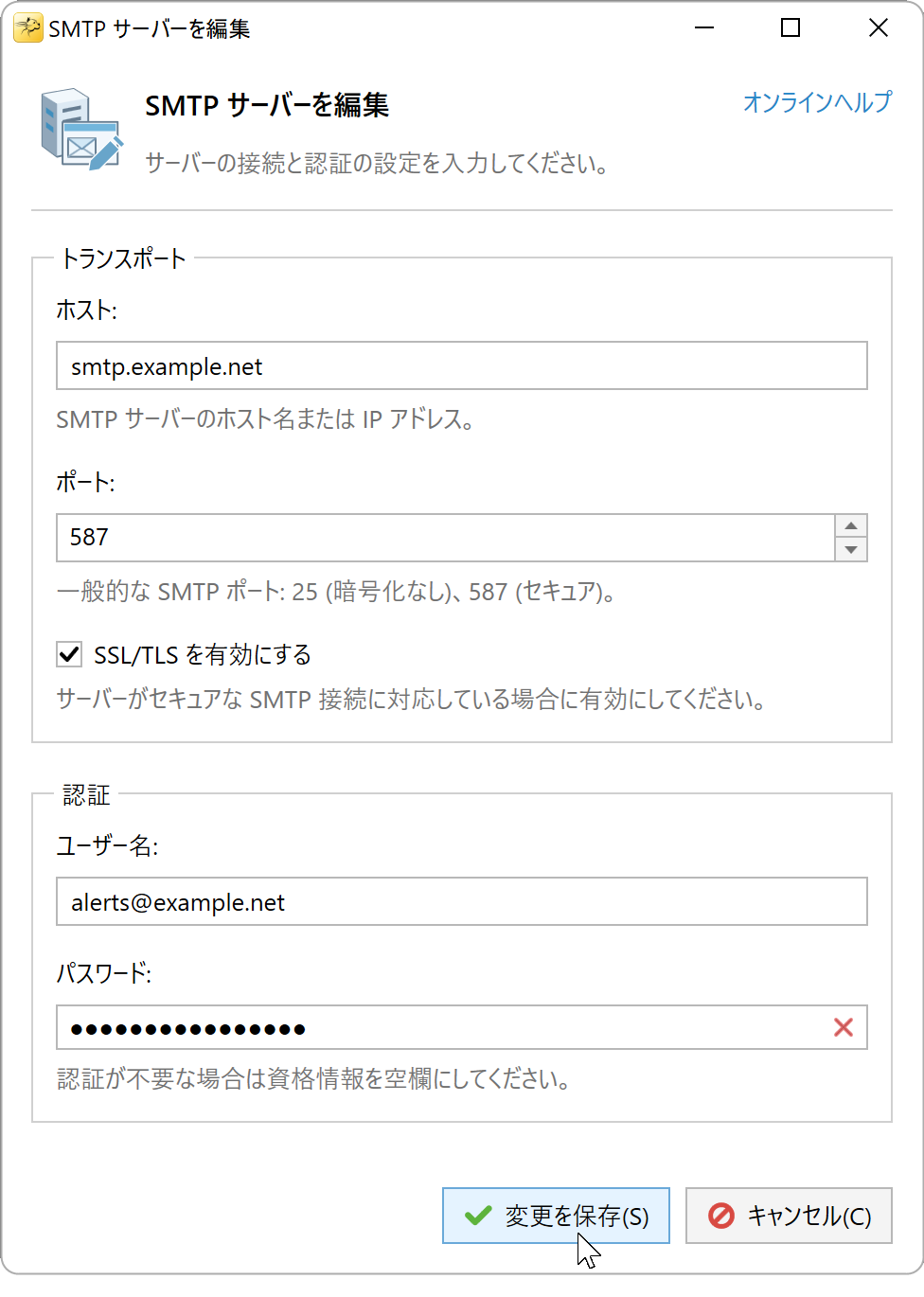Click SSL hint about セキュアな SMTP 接続
This screenshot has height=1297, width=924.
tap(411, 700)
